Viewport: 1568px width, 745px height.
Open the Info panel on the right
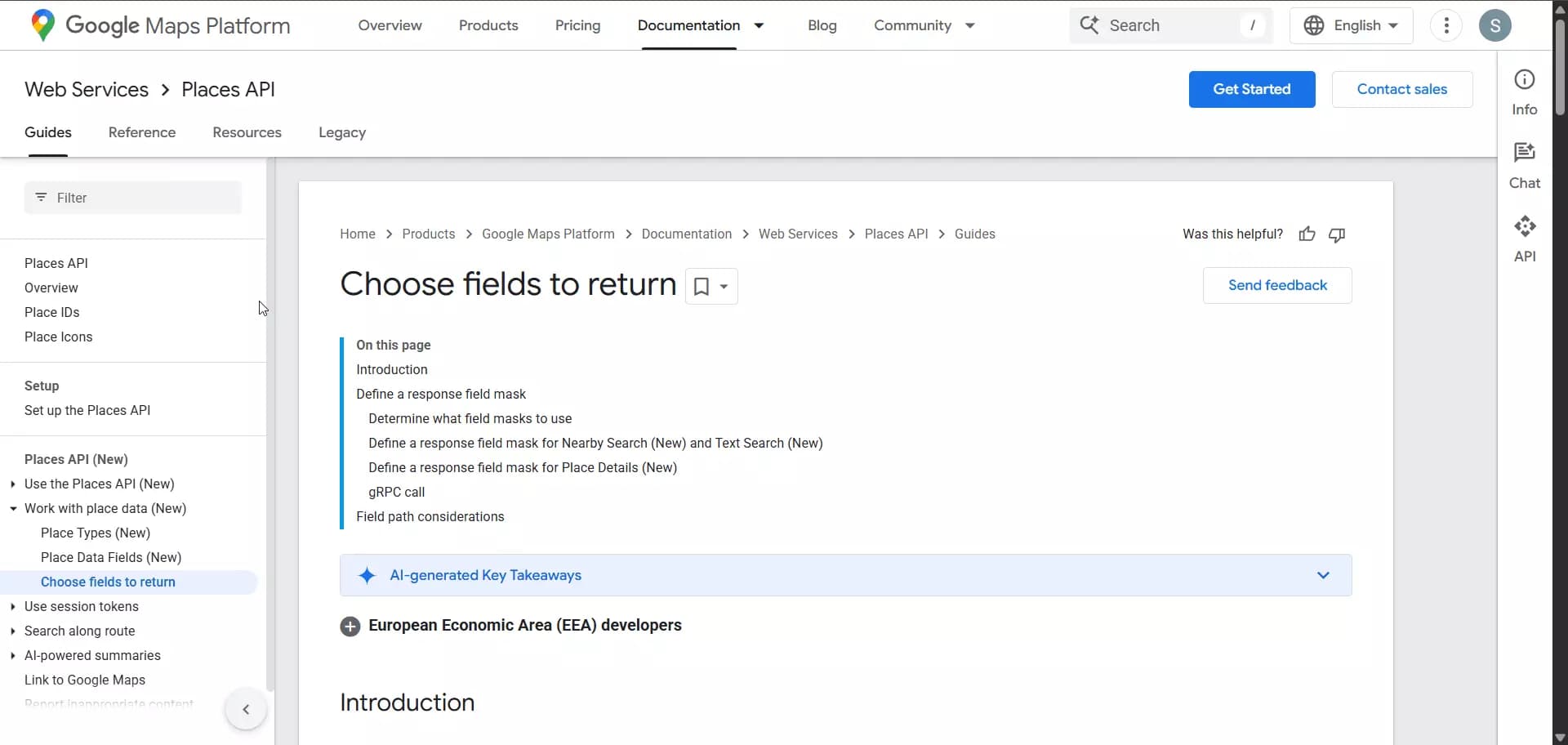pos(1526,90)
